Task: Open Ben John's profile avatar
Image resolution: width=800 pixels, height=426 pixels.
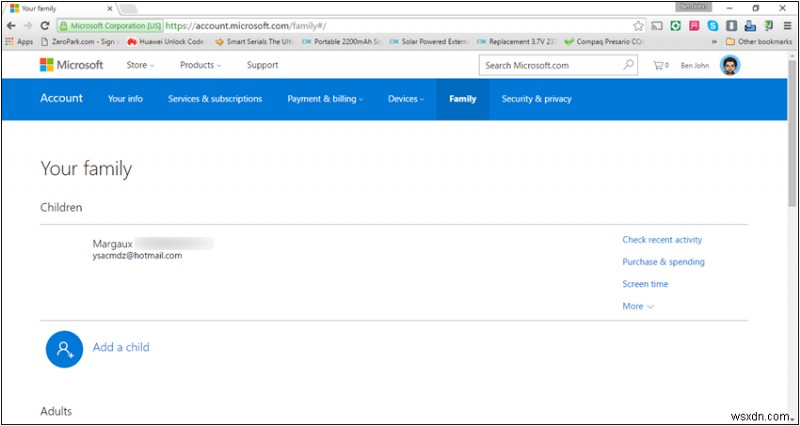Action: 730,66
